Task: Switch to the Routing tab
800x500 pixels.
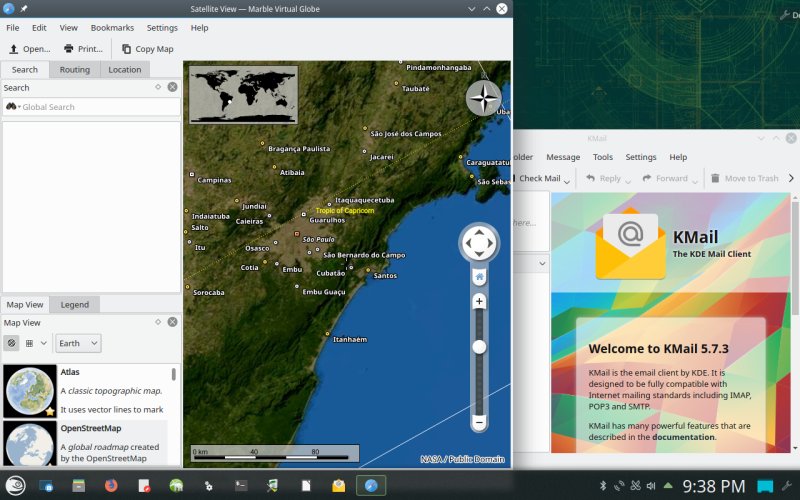Action: (x=75, y=70)
